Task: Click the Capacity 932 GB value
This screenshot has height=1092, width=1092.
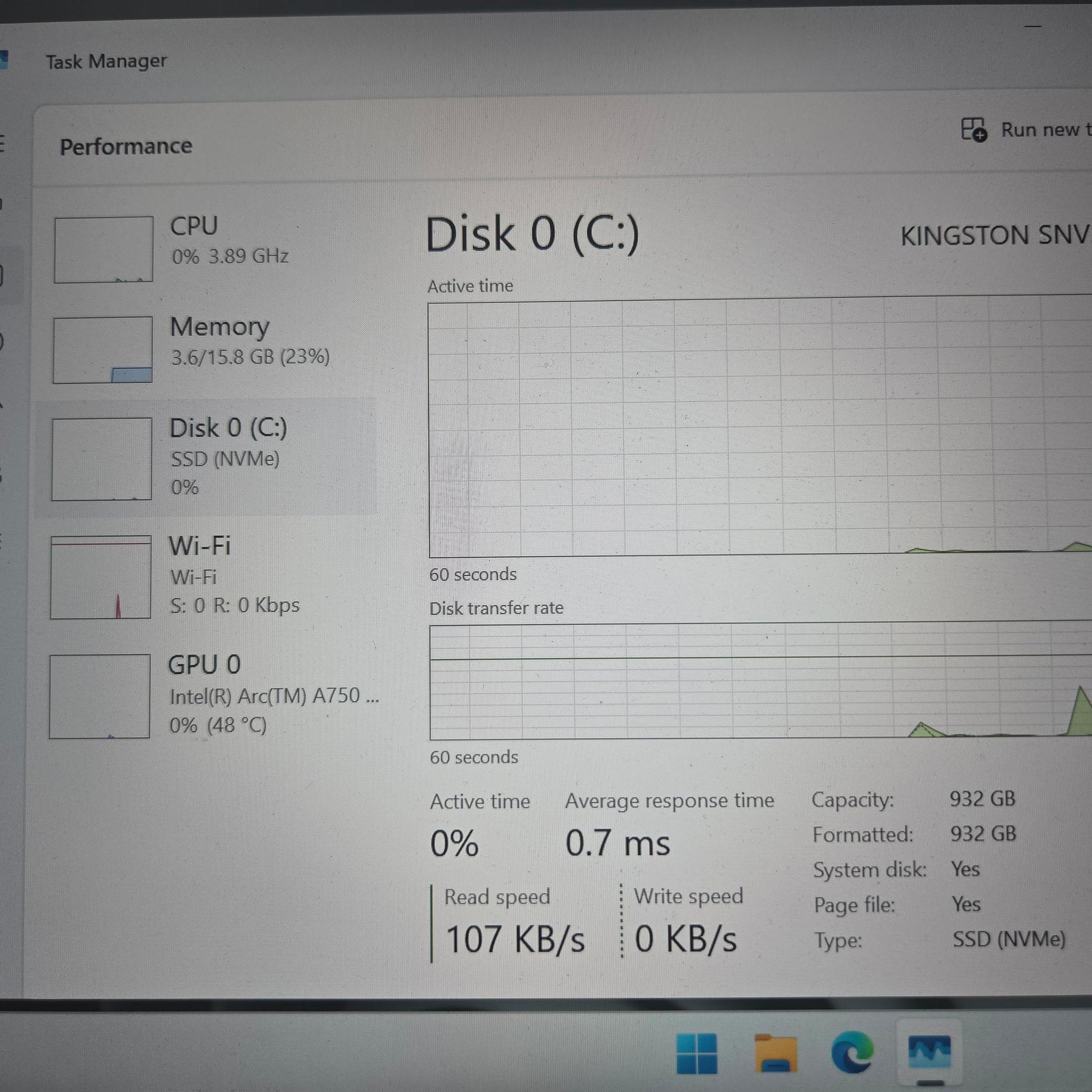Action: tap(982, 799)
